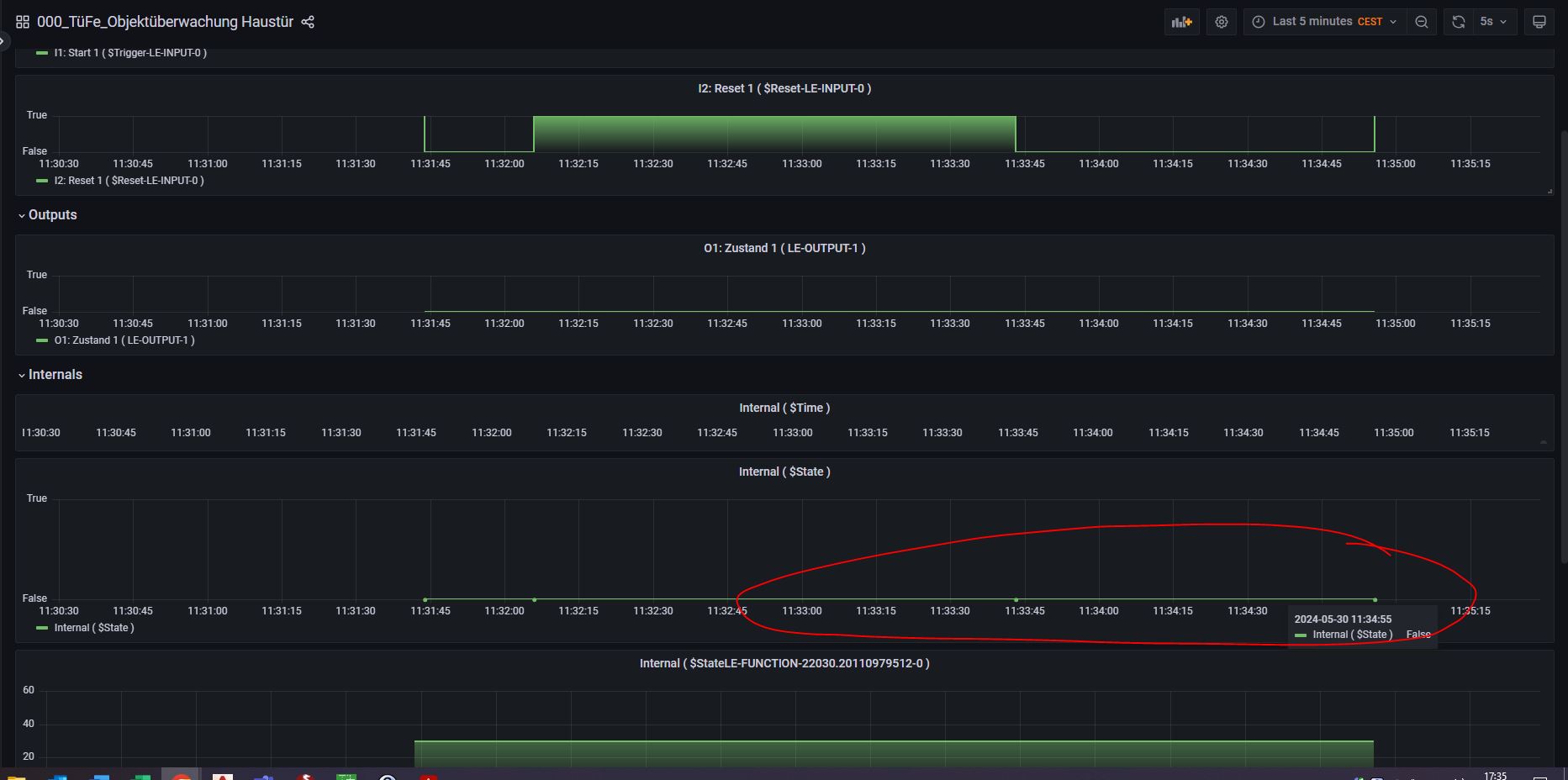The height and width of the screenshot is (780, 1568).
Task: Open the Internal ( $Time ) panel title menu
Action: [784, 408]
